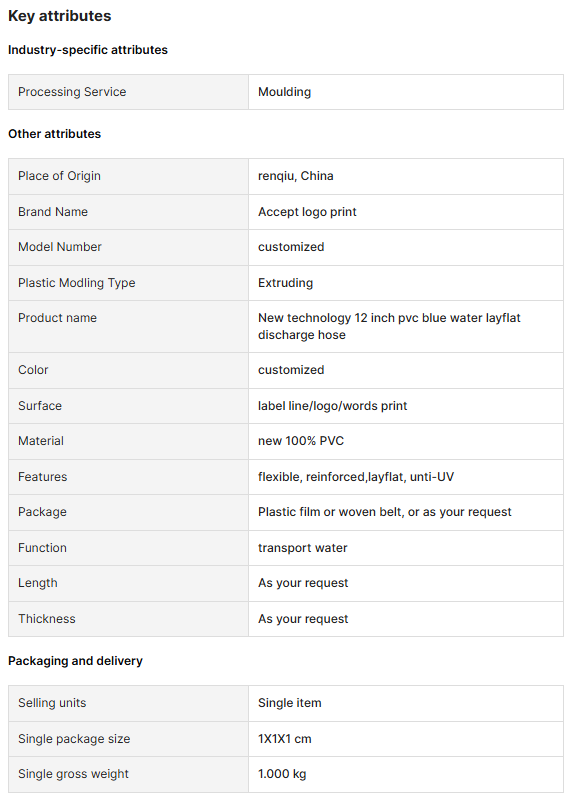Screen dimensions: 568x800
Task: Select the Thickness label cell
Action: point(128,619)
